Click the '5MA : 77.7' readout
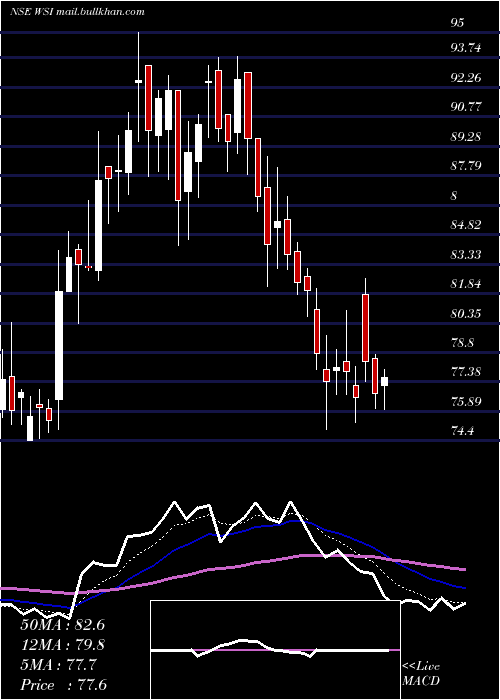 tap(58, 665)
